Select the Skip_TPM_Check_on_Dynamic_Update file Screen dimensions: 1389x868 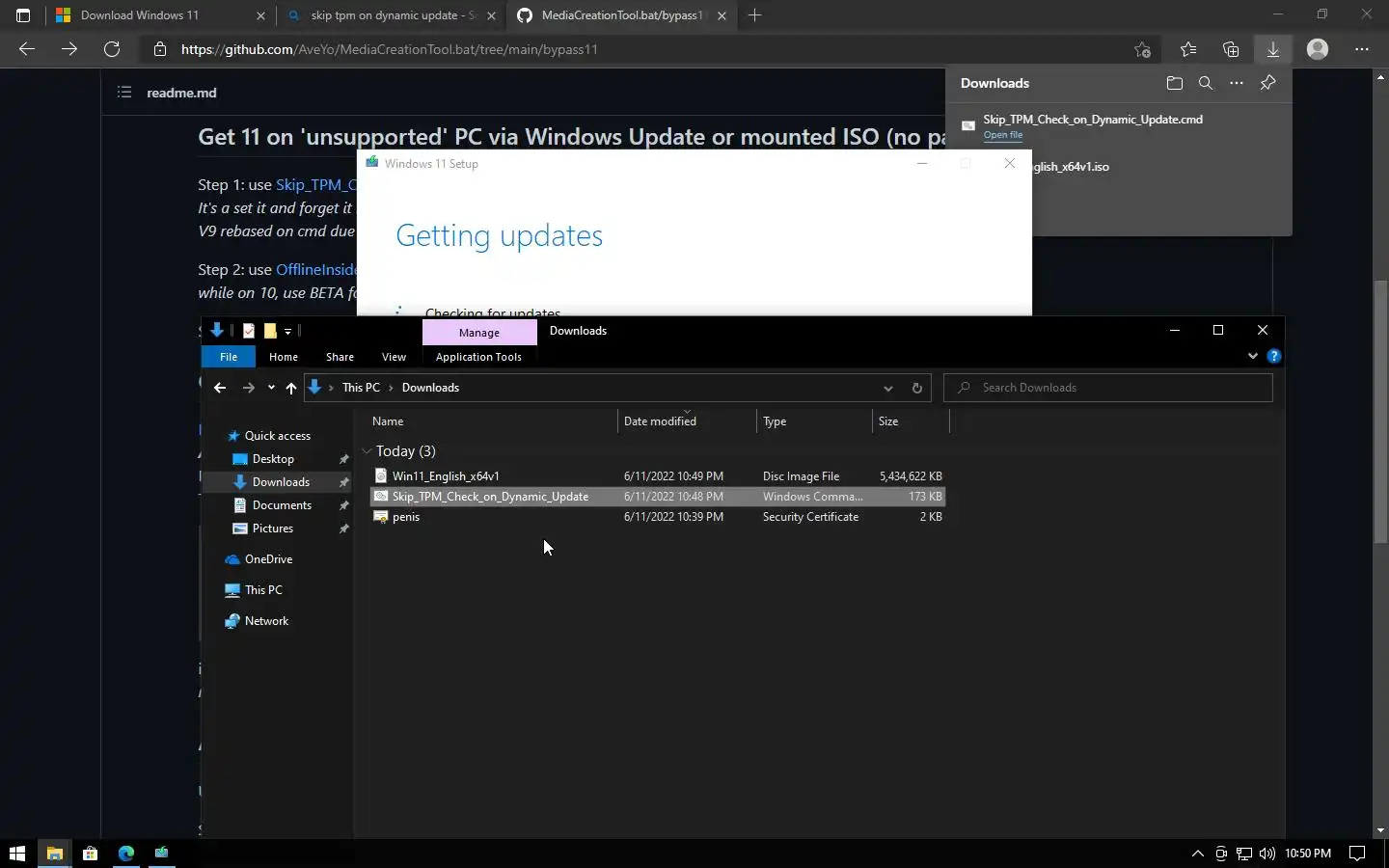pos(658,497)
